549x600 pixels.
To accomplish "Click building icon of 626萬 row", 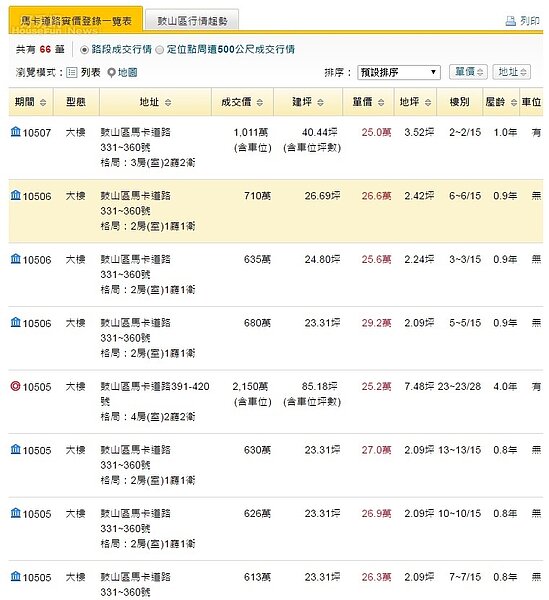I will pyautogui.click(x=16, y=513).
